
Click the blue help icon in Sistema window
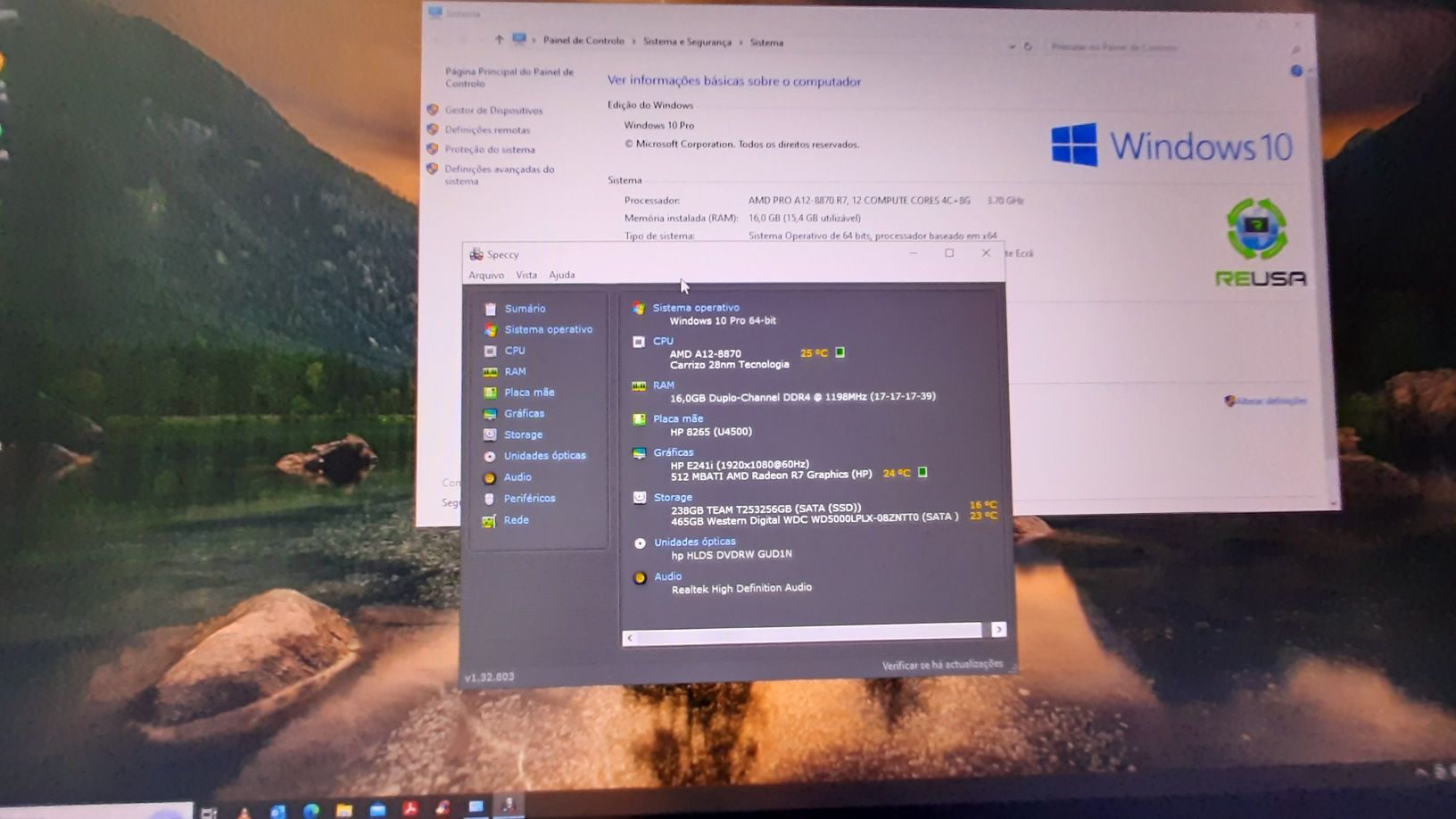pyautogui.click(x=1296, y=70)
